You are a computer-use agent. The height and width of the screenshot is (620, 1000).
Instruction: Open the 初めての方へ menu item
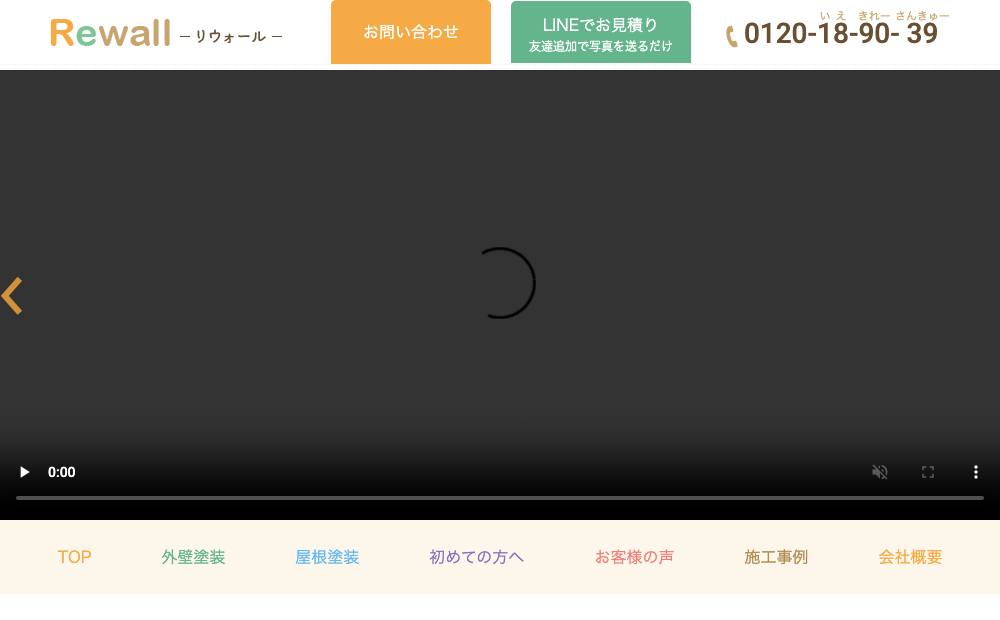tap(476, 557)
